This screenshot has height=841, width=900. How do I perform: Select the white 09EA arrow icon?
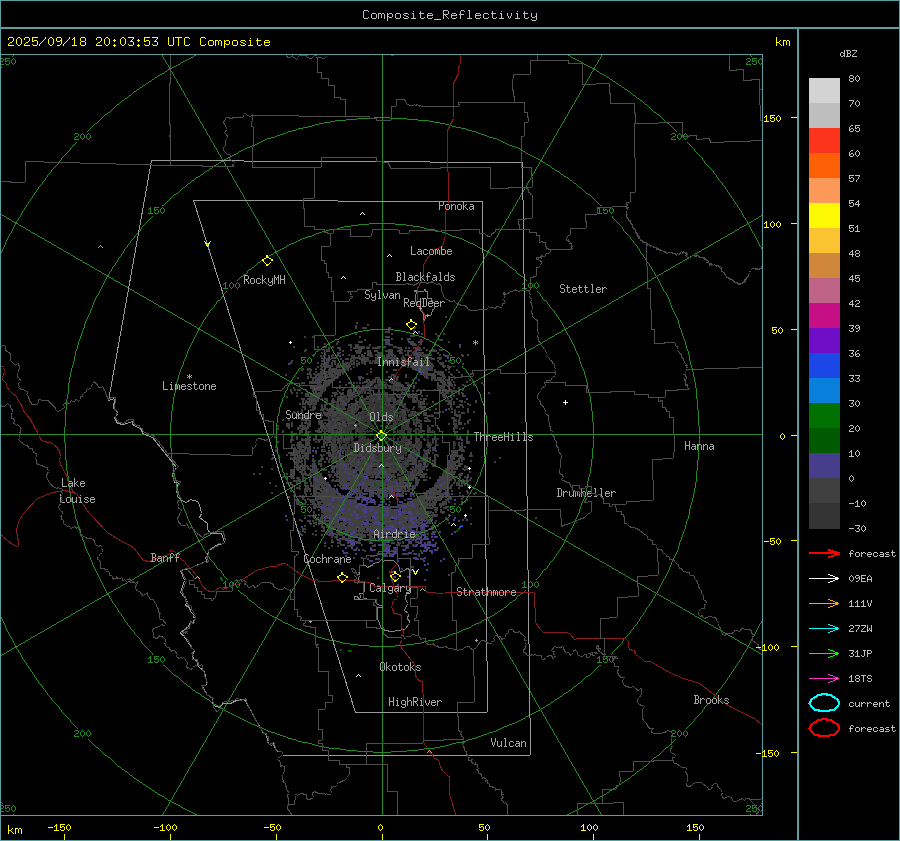[x=824, y=578]
